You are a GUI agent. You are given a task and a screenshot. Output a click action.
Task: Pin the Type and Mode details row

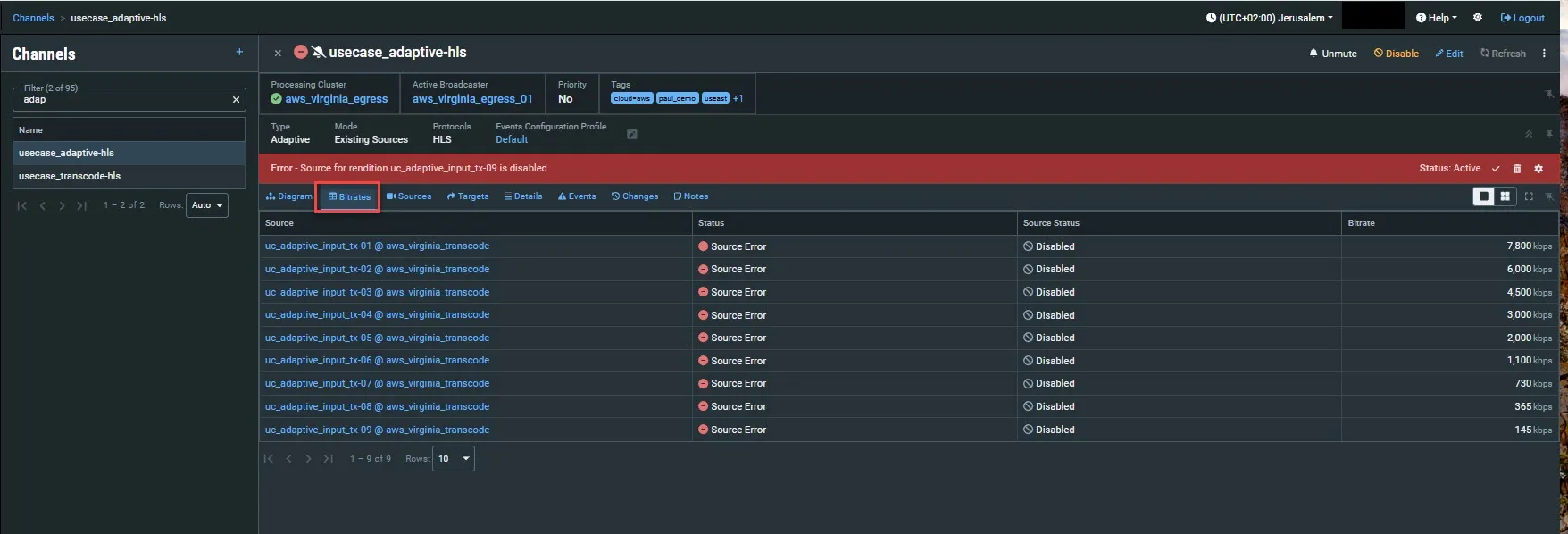pos(1549,134)
